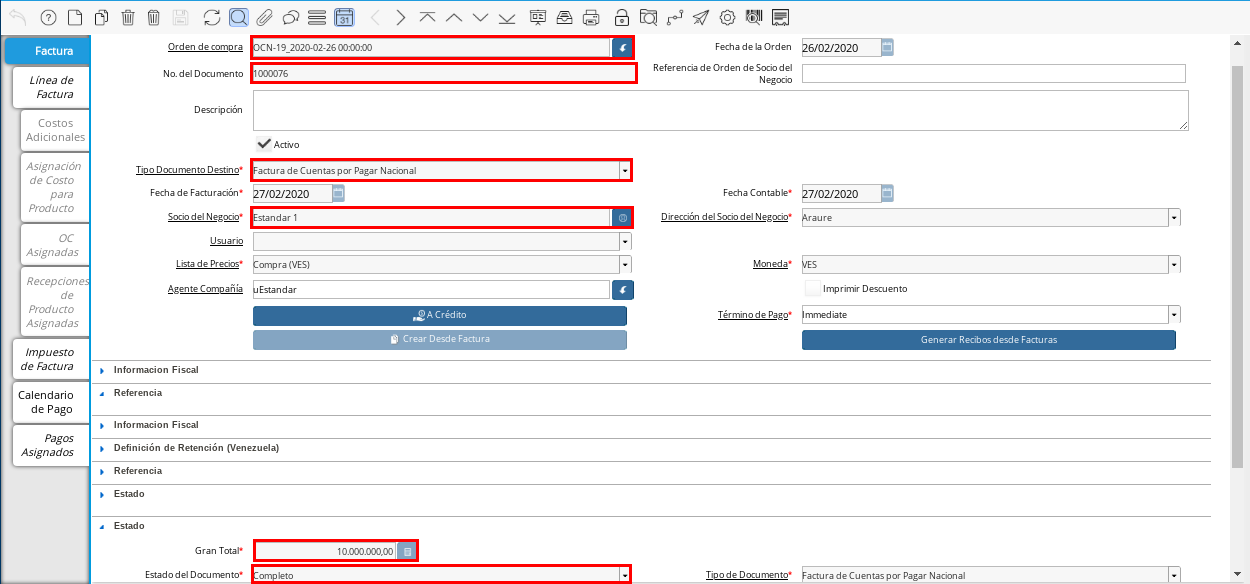The width and height of the screenshot is (1250, 584).
Task: Click the Archive drawer icon in toolbar
Action: 565,17
